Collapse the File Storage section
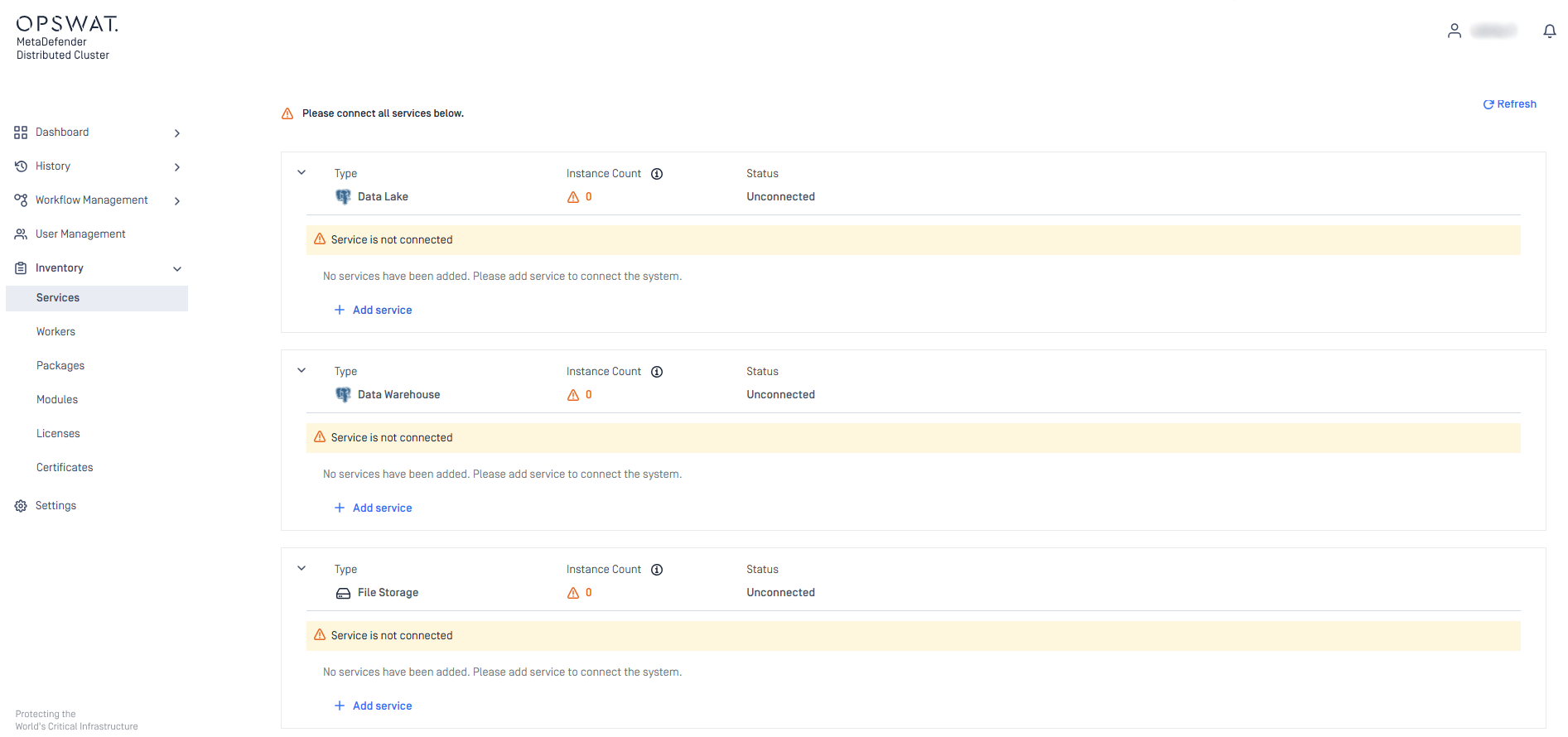The height and width of the screenshot is (737, 1568). click(302, 569)
